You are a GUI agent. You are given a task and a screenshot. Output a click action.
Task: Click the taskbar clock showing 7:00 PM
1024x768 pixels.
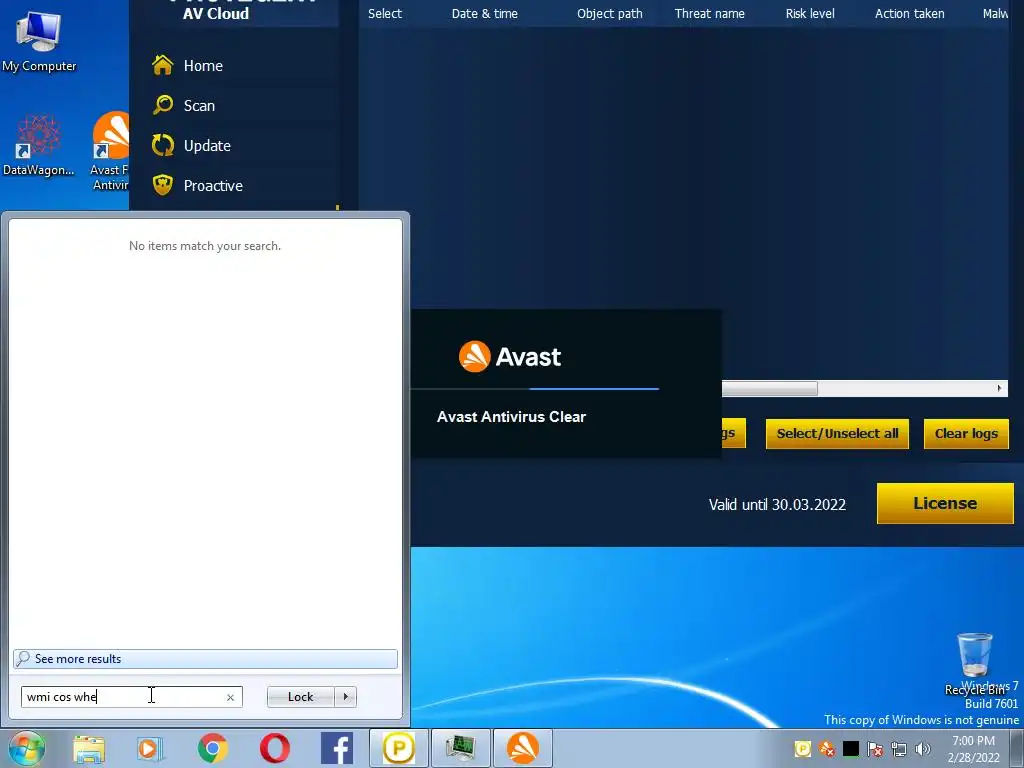[973, 749]
